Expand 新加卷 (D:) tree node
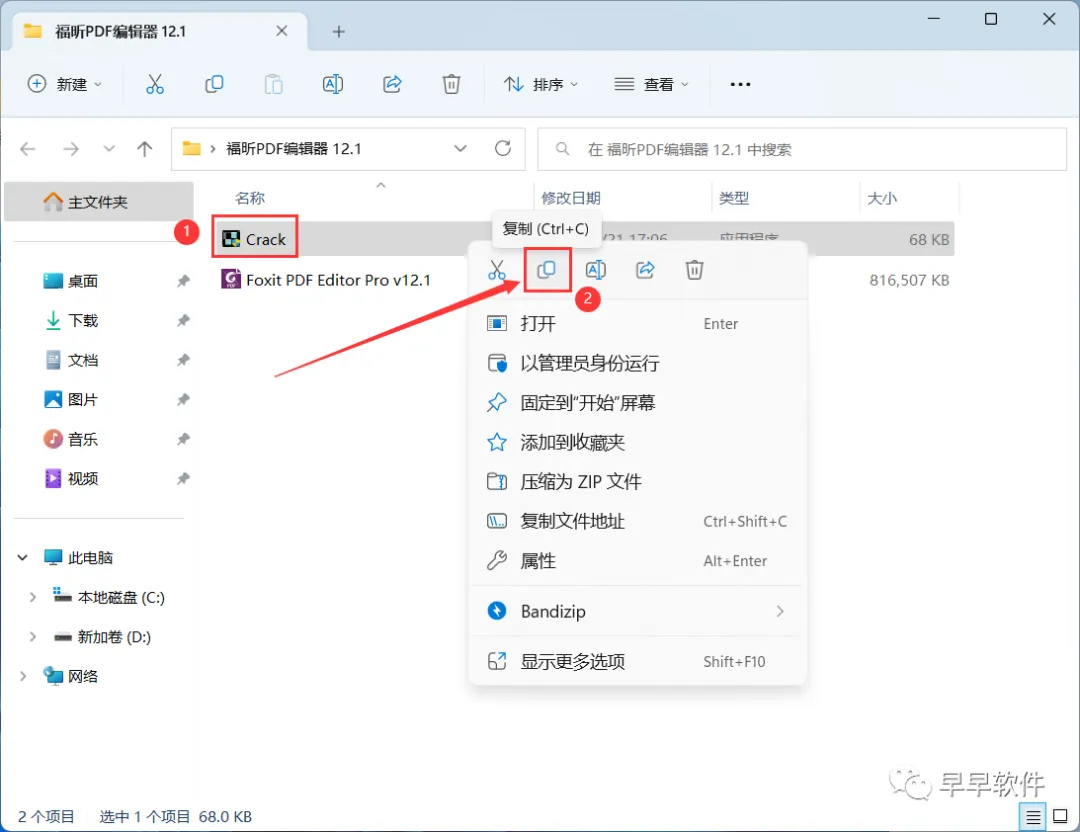Image resolution: width=1080 pixels, height=832 pixels. tap(32, 636)
